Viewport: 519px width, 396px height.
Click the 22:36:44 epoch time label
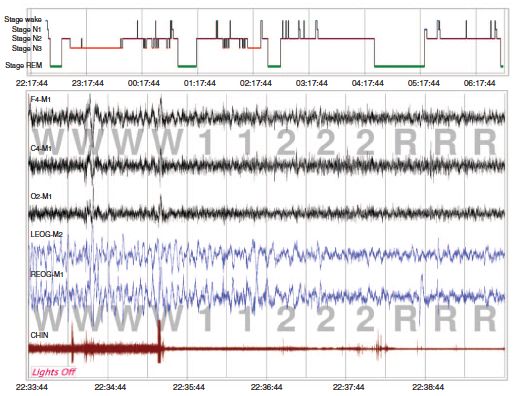[x=267, y=387]
